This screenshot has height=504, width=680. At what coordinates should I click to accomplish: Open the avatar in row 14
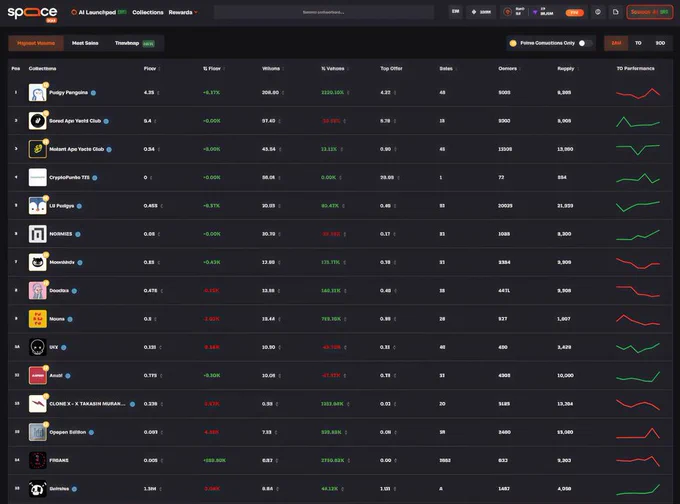(37, 460)
